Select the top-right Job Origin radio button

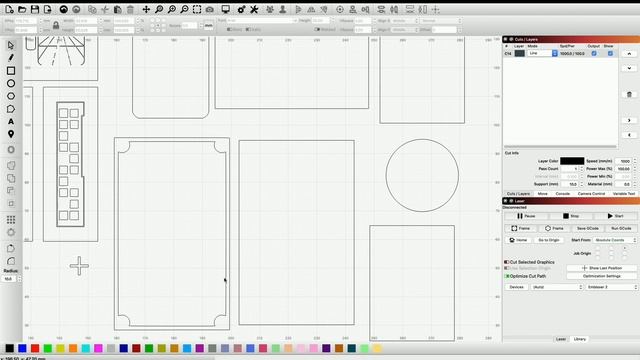click(x=624, y=248)
